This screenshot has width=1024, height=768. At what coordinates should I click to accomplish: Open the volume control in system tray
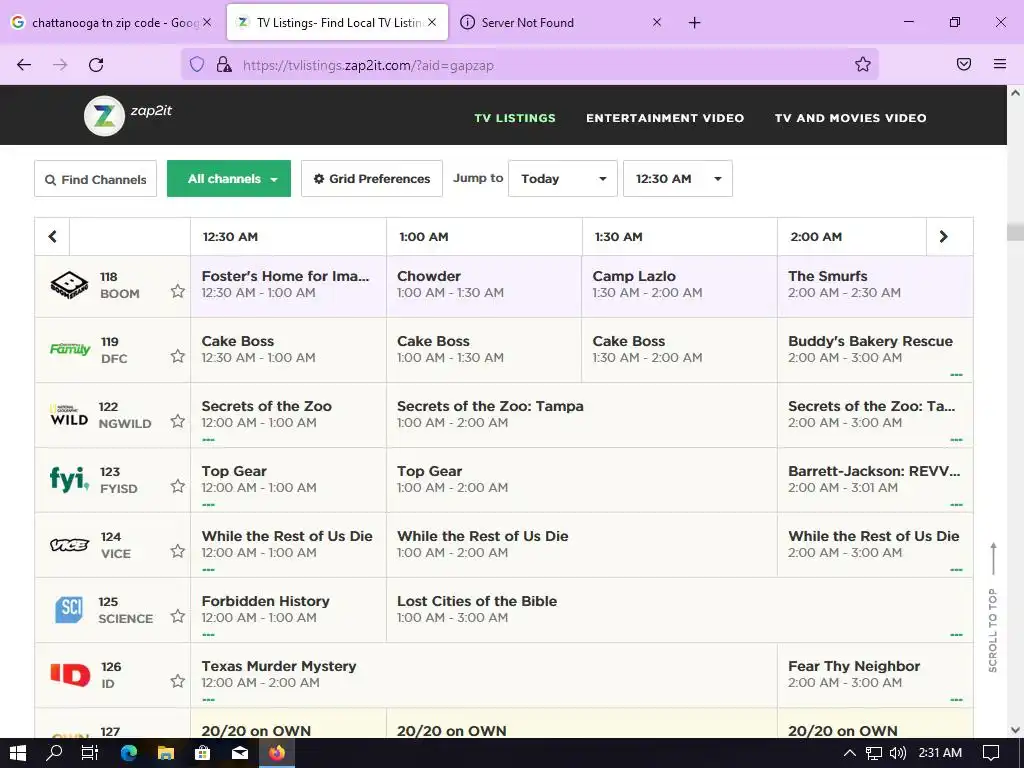898,753
